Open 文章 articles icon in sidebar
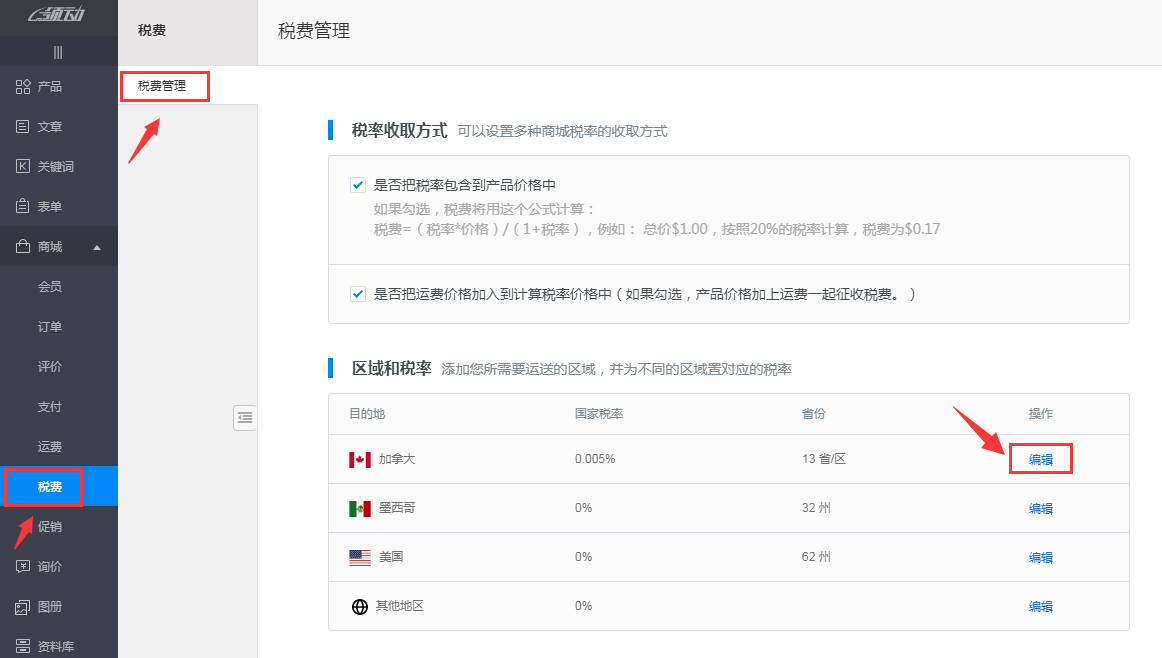The image size is (1162, 658). coord(23,127)
